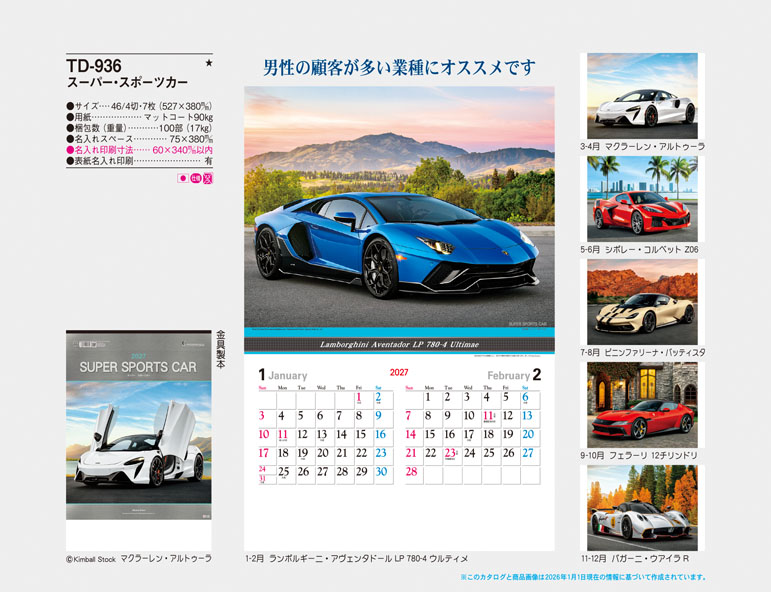The height and width of the screenshot is (592, 771).
Task: Open the McLaren Artura 3-4月 thumbnail
Action: click(x=642, y=96)
